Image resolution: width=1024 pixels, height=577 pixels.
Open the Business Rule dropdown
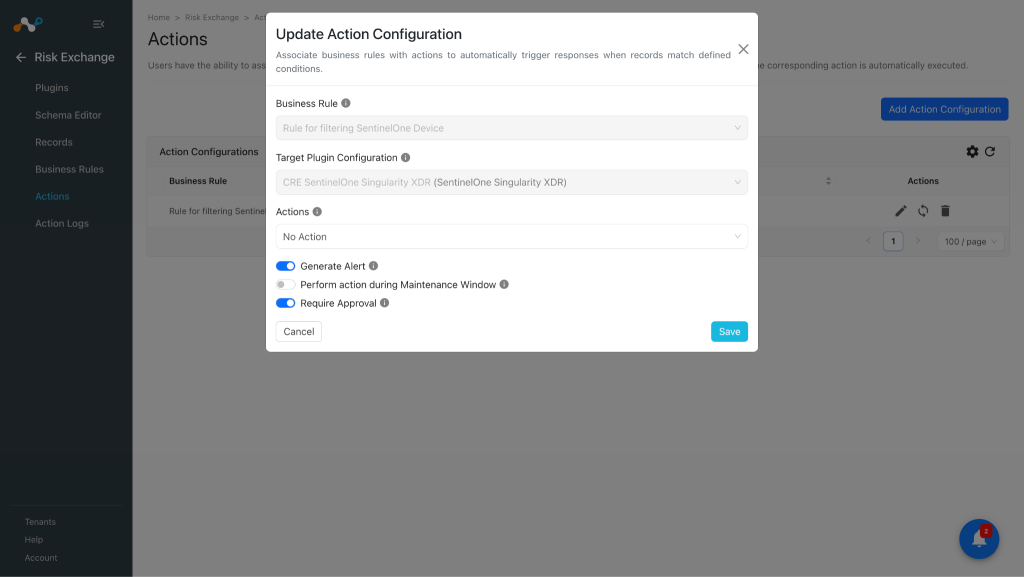coord(511,128)
